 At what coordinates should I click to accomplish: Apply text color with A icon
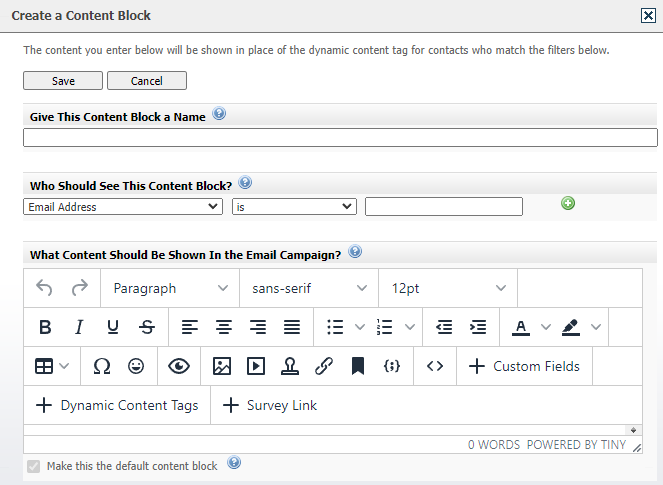click(x=521, y=327)
